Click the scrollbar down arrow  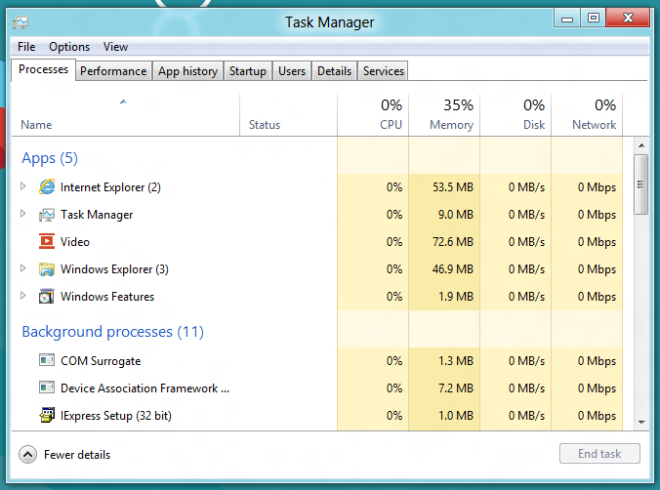pyautogui.click(x=641, y=422)
